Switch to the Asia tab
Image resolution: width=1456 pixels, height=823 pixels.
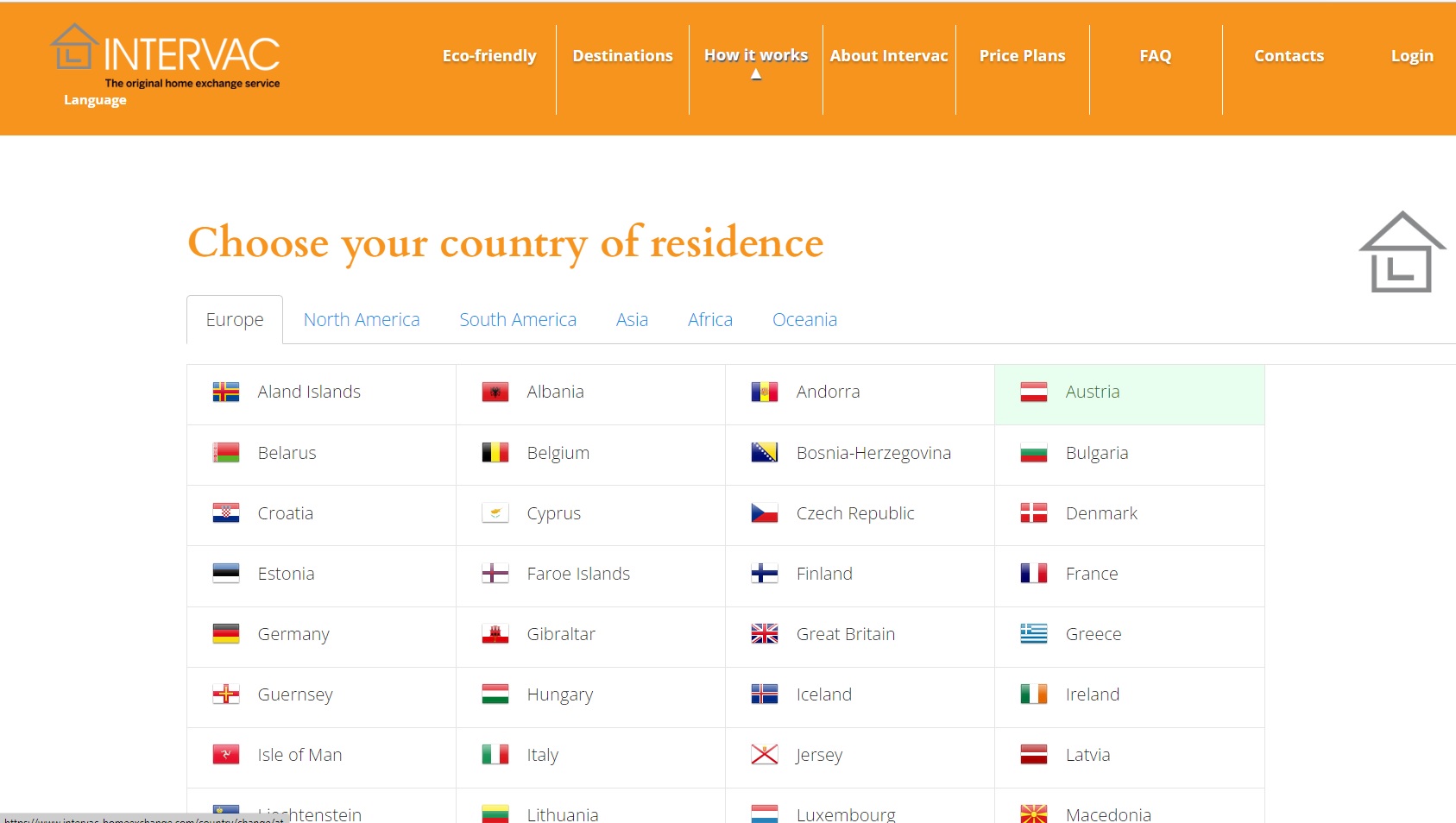[x=631, y=320]
